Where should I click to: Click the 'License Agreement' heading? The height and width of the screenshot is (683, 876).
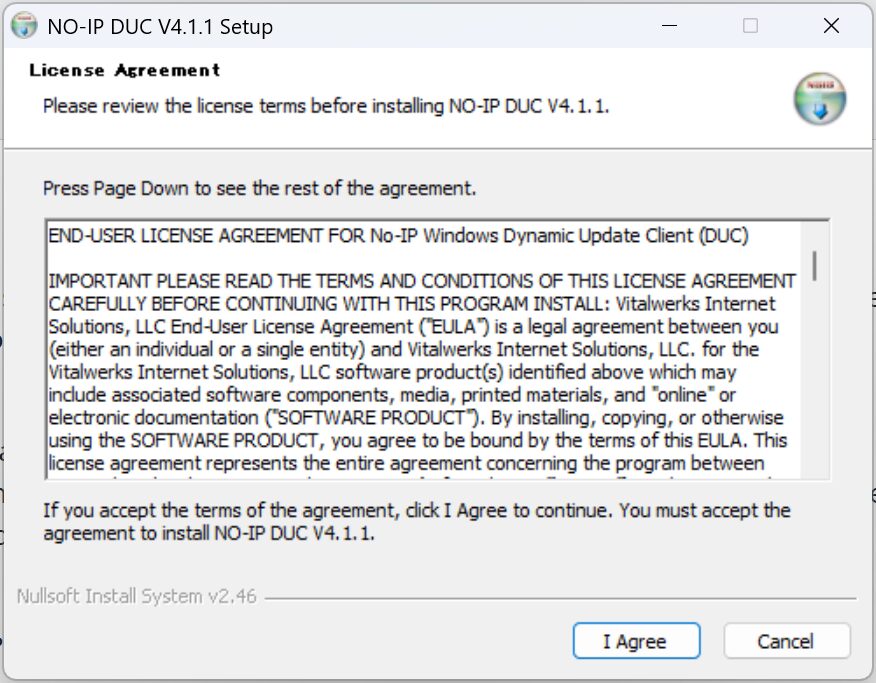[x=125, y=70]
